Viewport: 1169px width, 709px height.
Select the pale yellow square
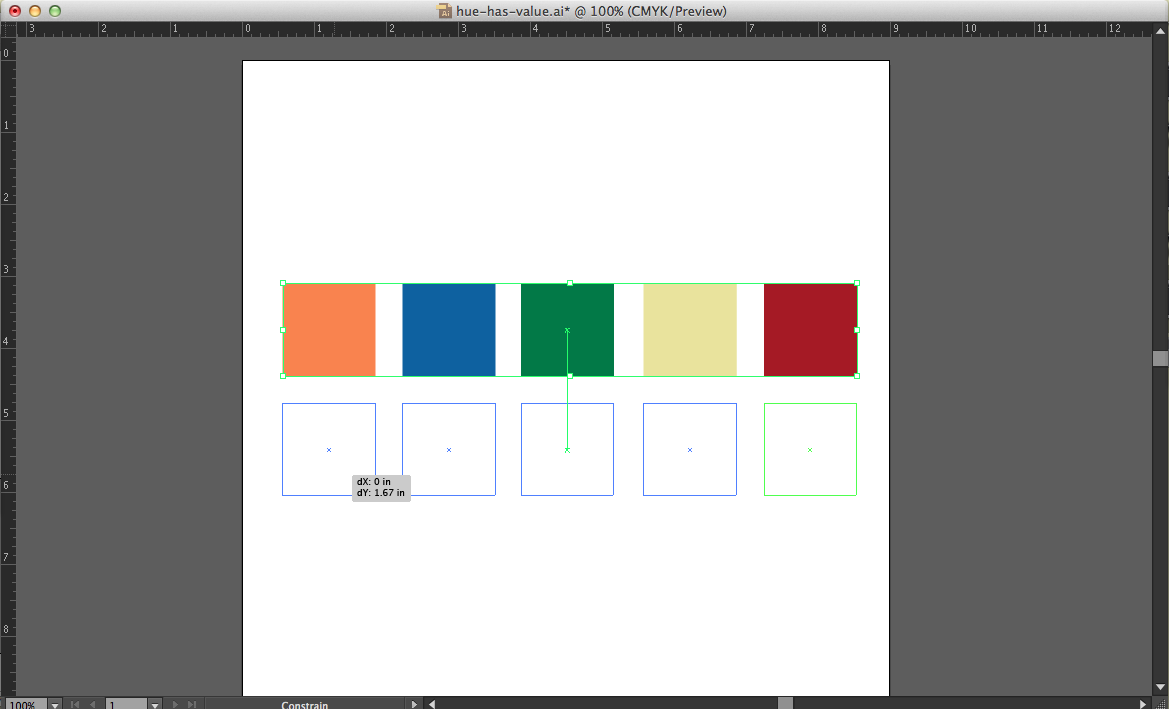(690, 330)
